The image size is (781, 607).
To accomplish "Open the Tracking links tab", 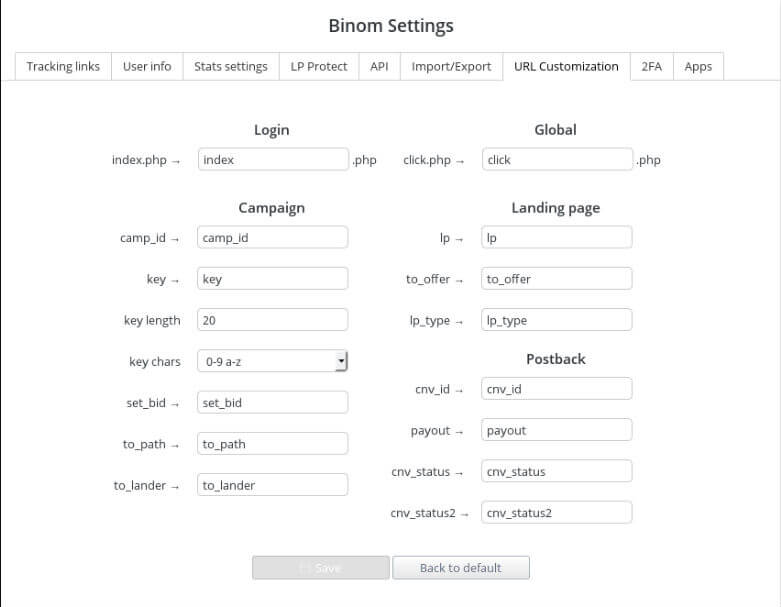I will [x=63, y=66].
